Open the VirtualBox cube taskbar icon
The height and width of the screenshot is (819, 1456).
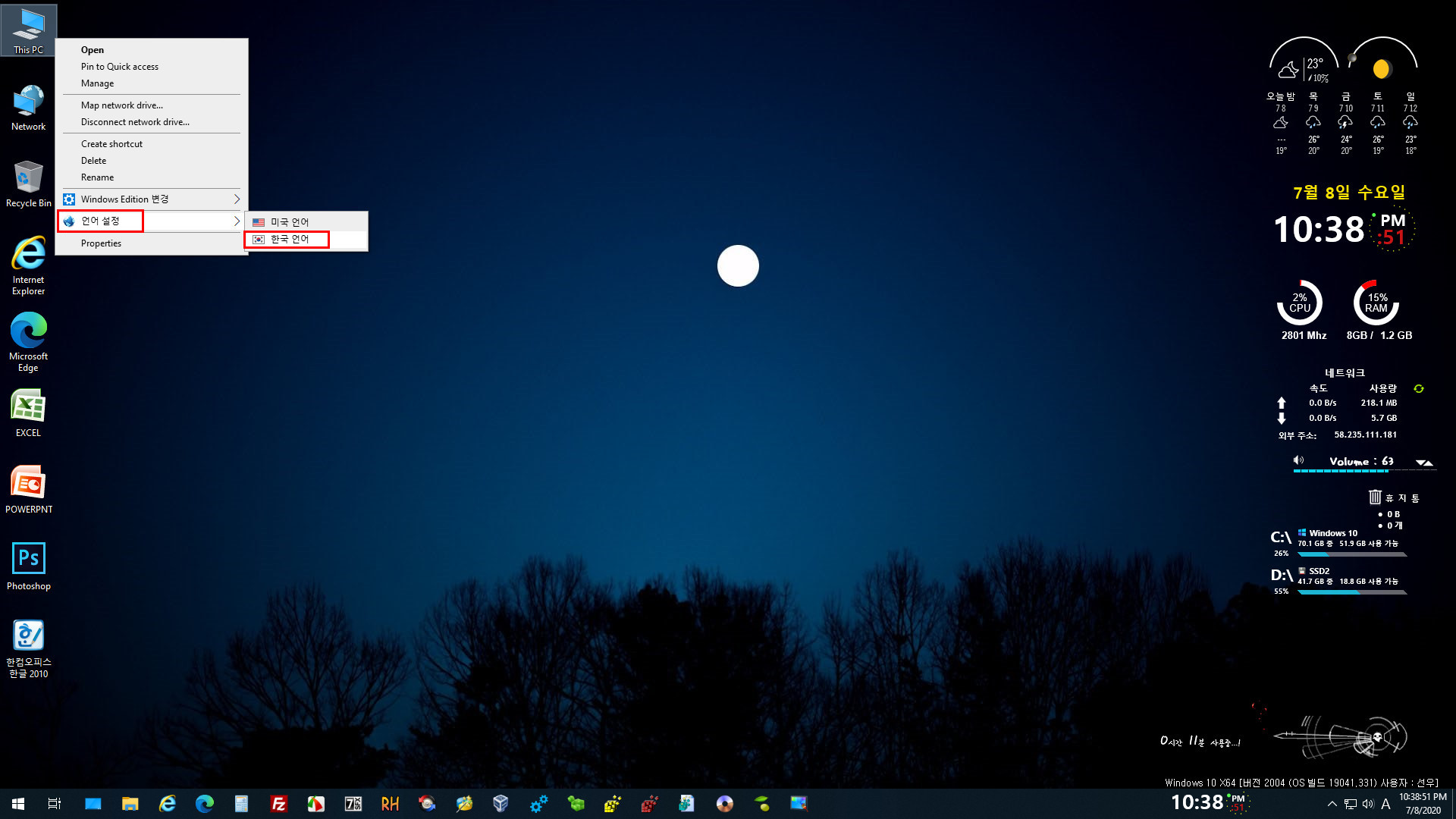tap(500, 804)
